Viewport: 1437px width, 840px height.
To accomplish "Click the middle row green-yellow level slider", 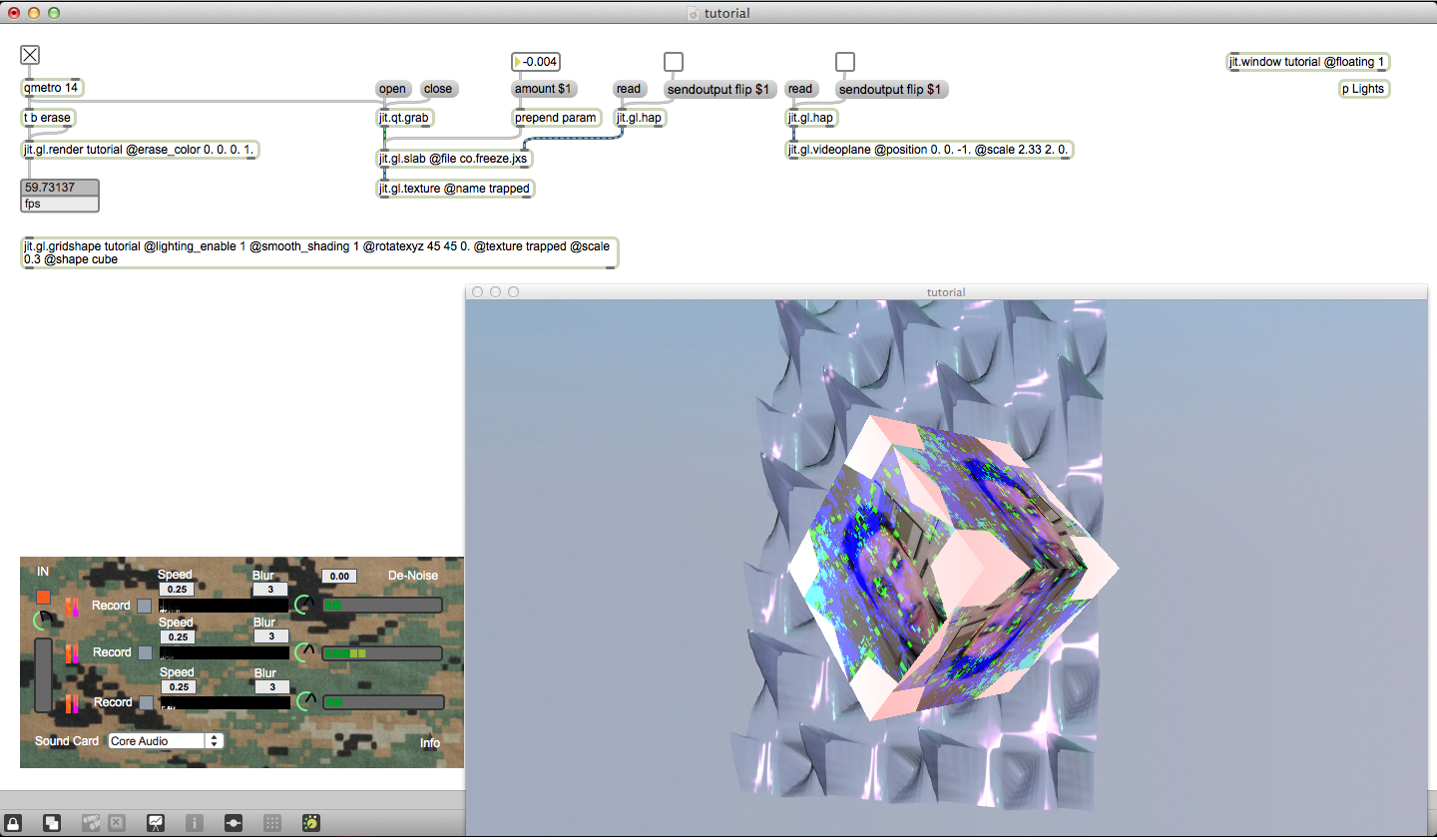I will pos(382,652).
